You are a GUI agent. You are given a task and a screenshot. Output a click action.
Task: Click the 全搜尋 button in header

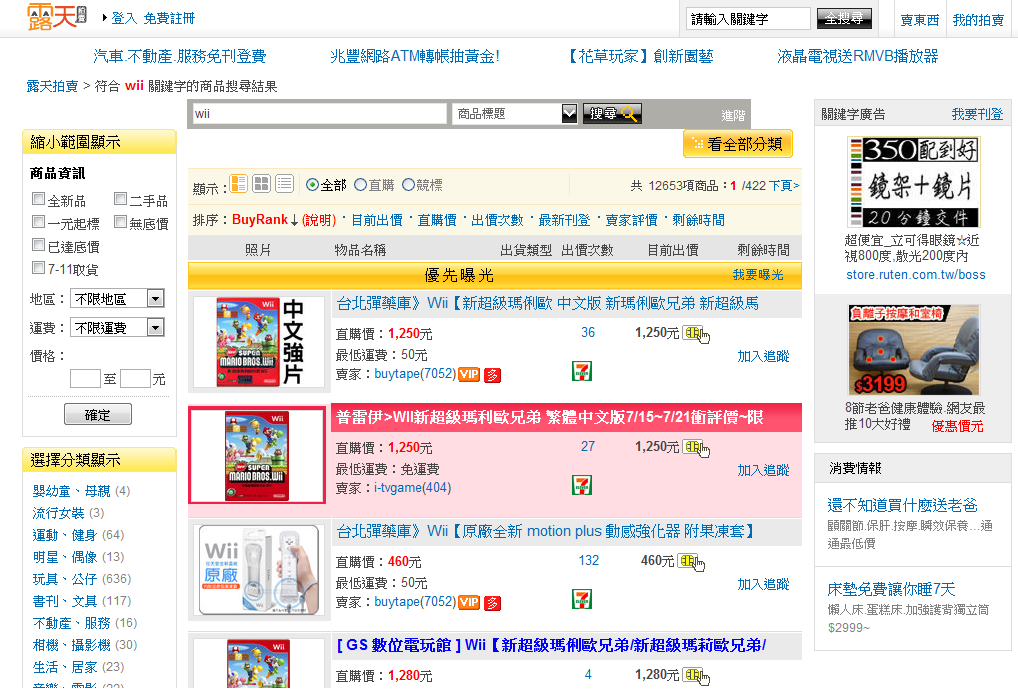tap(844, 18)
